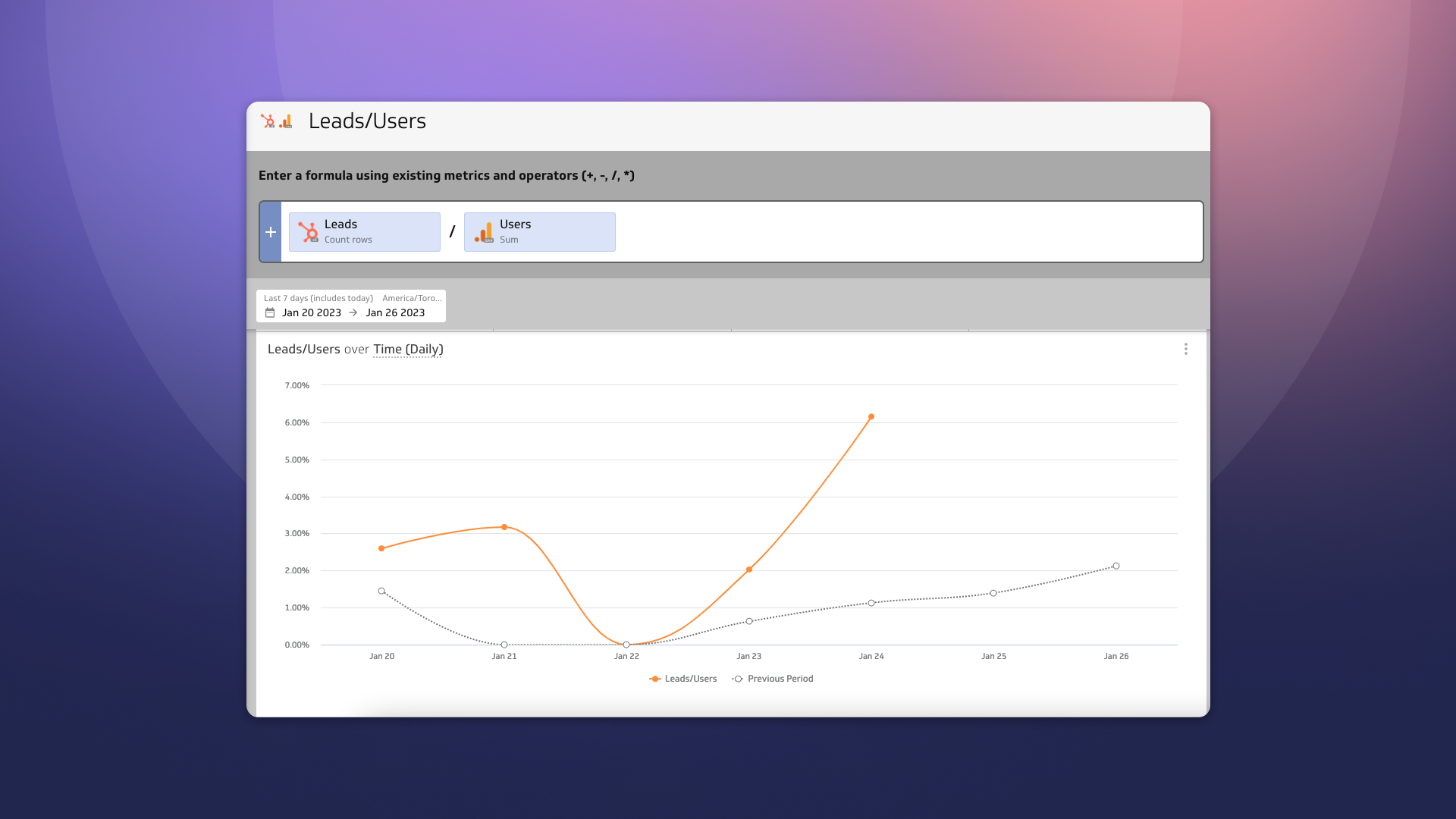The height and width of the screenshot is (819, 1456).
Task: Click the calendar icon in the date selector
Action: (269, 312)
